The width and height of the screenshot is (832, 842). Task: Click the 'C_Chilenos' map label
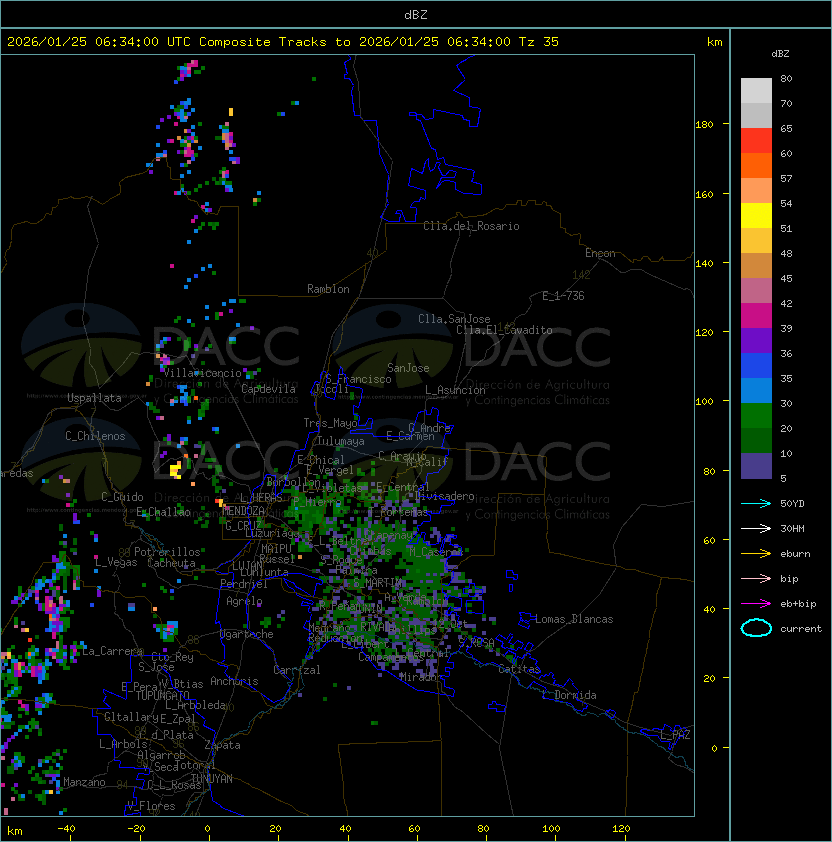95,436
